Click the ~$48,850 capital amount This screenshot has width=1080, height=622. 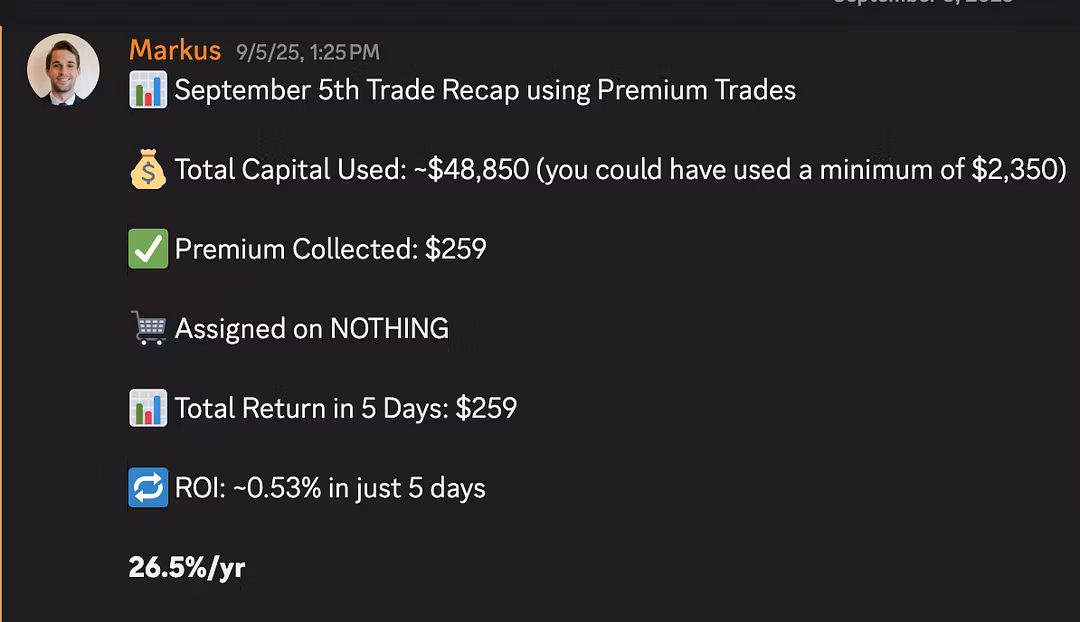(x=469, y=170)
